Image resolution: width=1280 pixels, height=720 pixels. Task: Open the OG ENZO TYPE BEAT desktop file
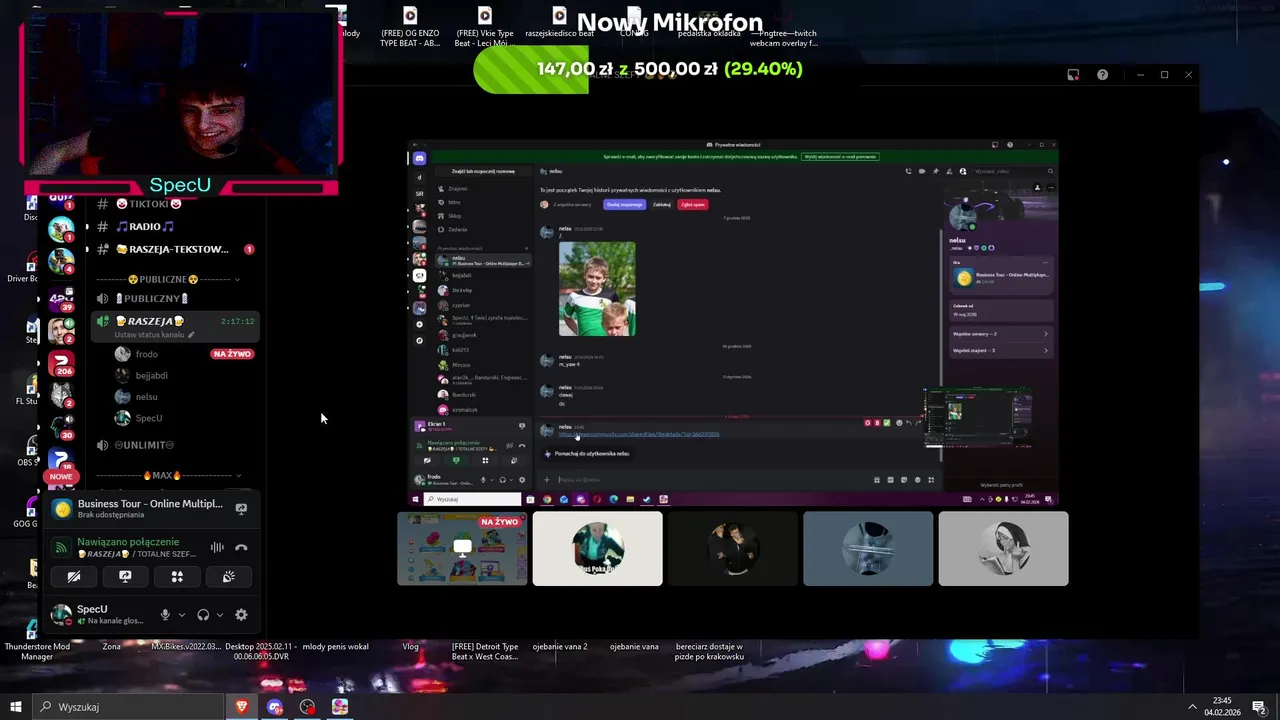click(x=410, y=27)
